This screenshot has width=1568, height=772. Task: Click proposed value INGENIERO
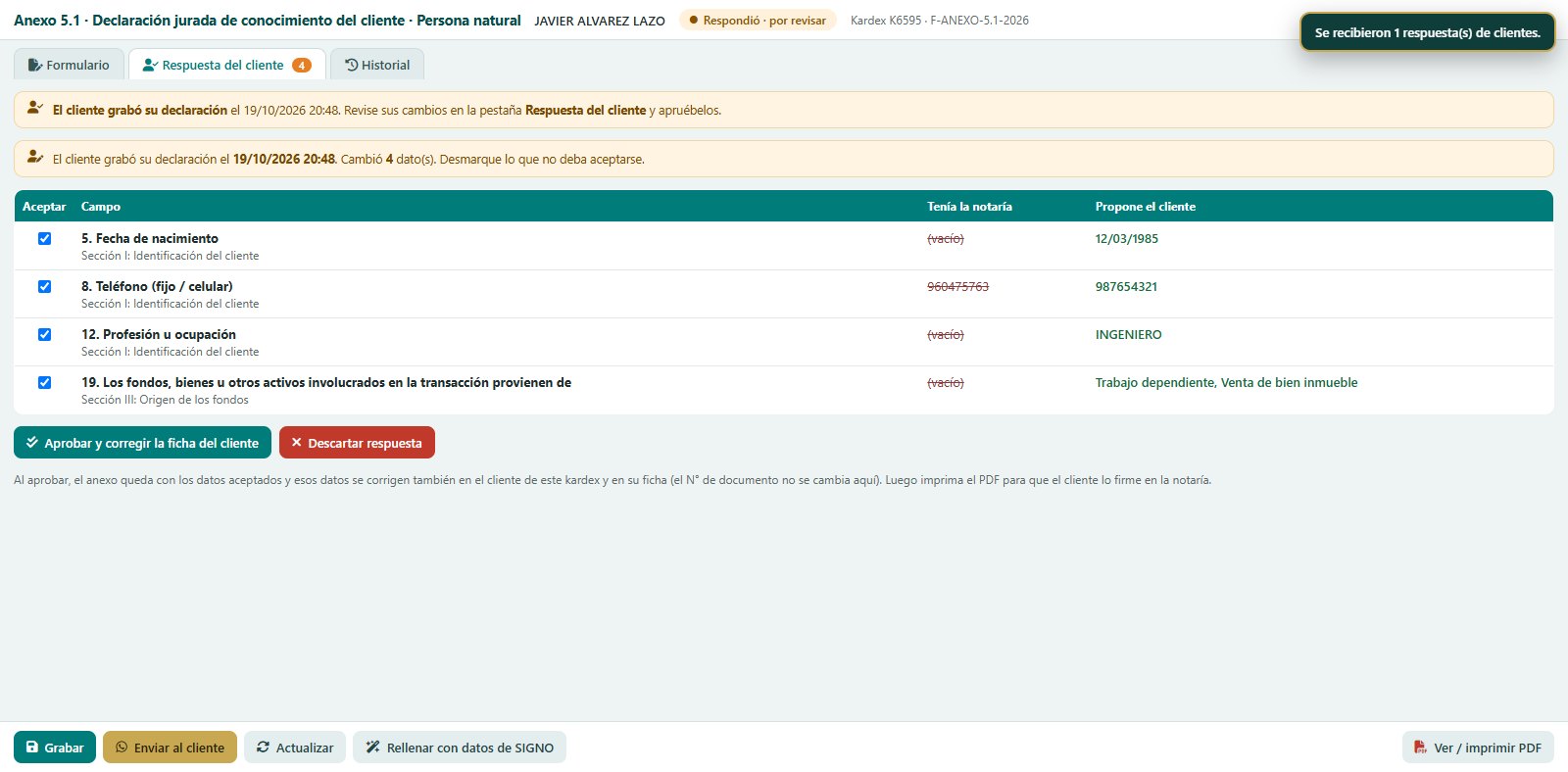pyautogui.click(x=1128, y=334)
